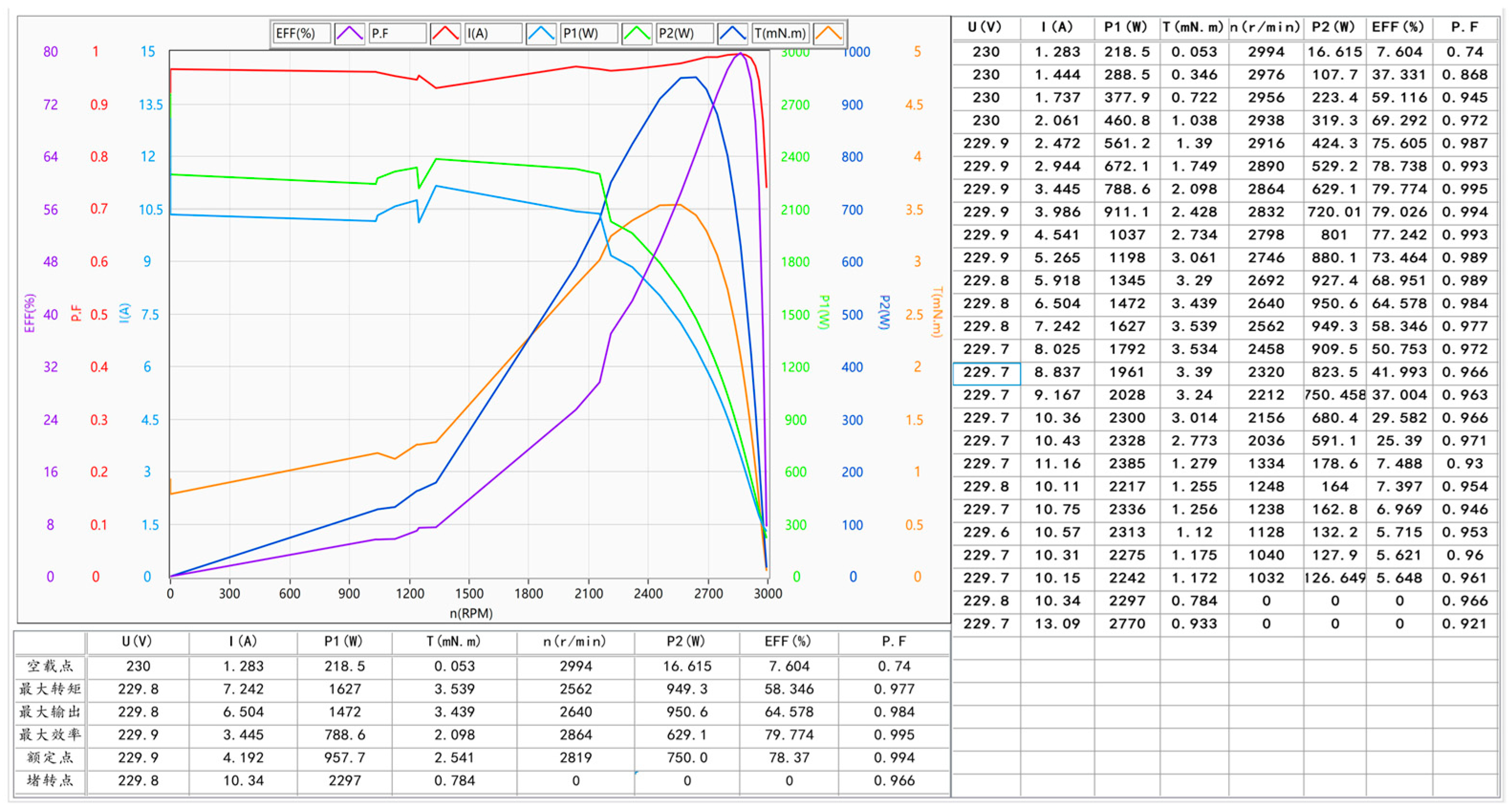Click the 额定点 row's 750.0 P2 cell

point(687,758)
